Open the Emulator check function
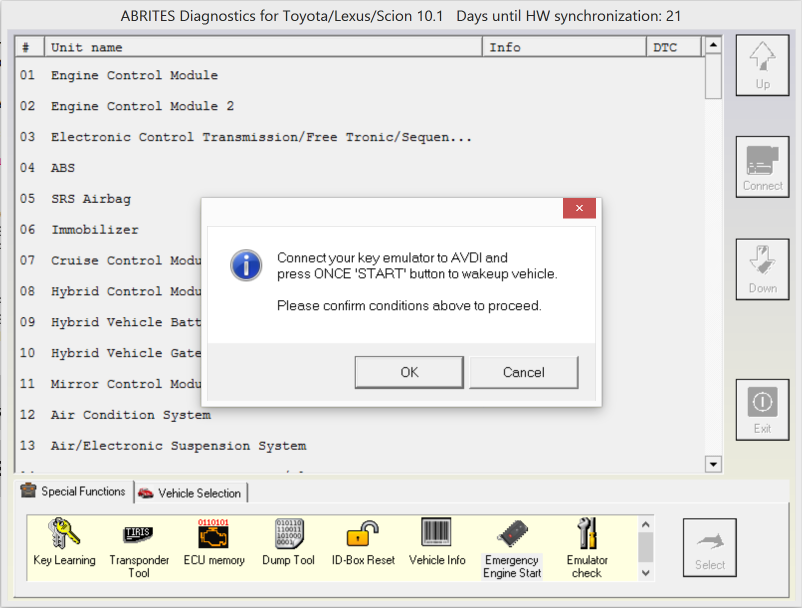This screenshot has height=608, width=802. tap(587, 549)
